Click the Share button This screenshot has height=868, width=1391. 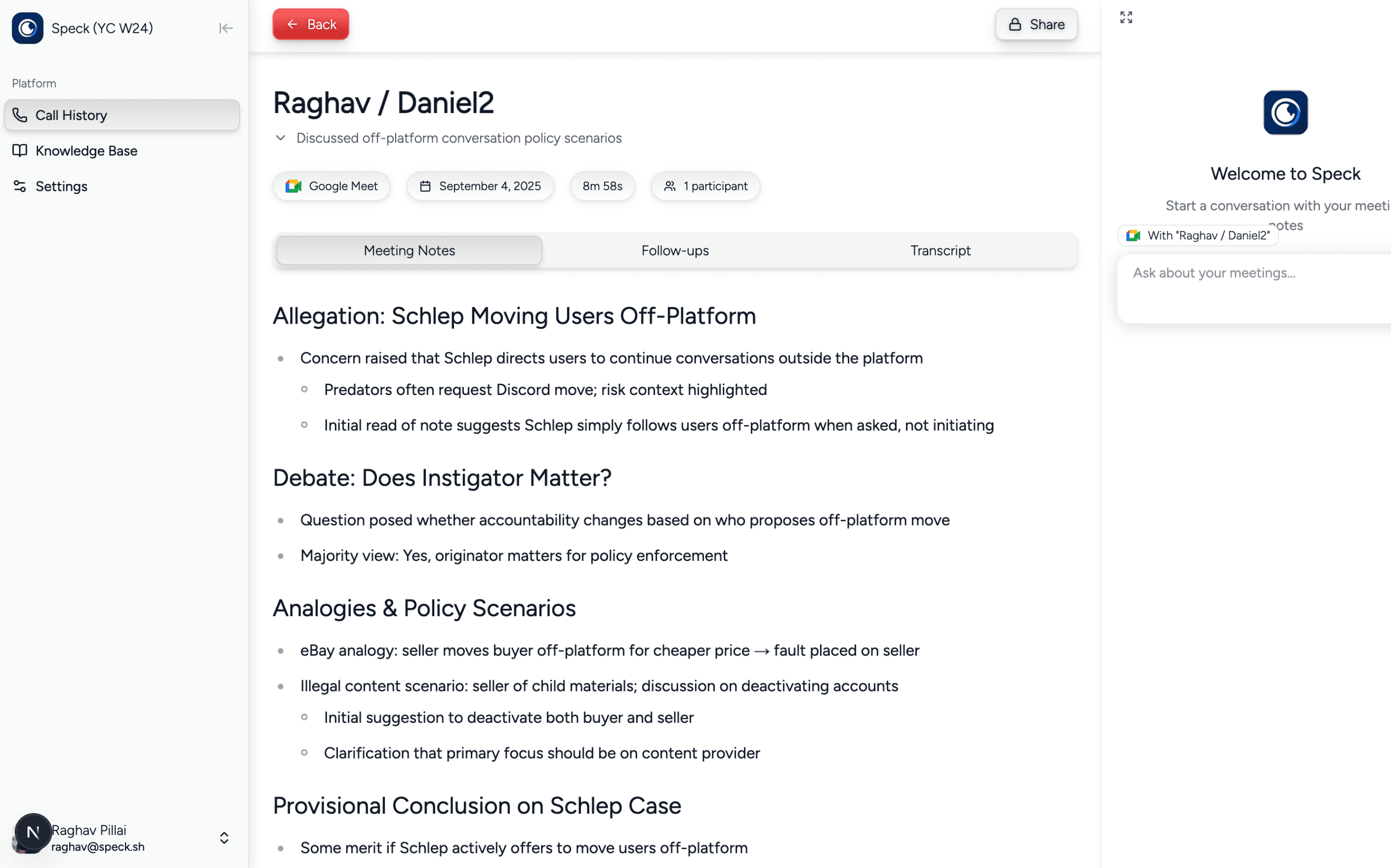1036,25
